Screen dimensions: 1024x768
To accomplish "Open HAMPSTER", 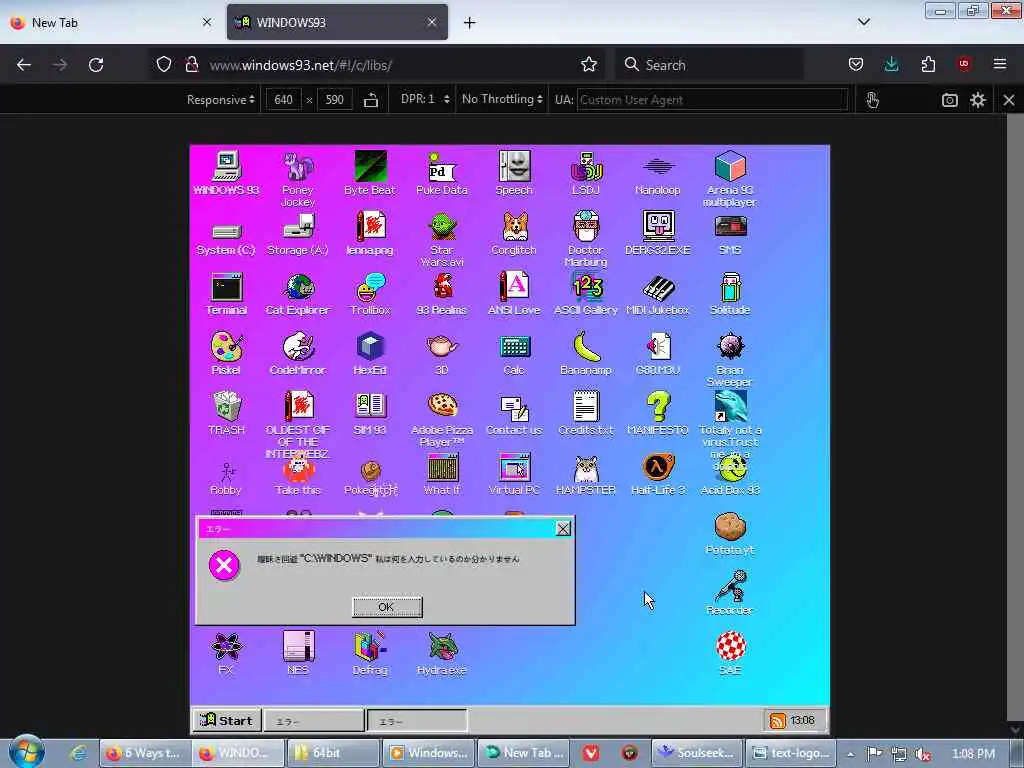I will [x=586, y=473].
